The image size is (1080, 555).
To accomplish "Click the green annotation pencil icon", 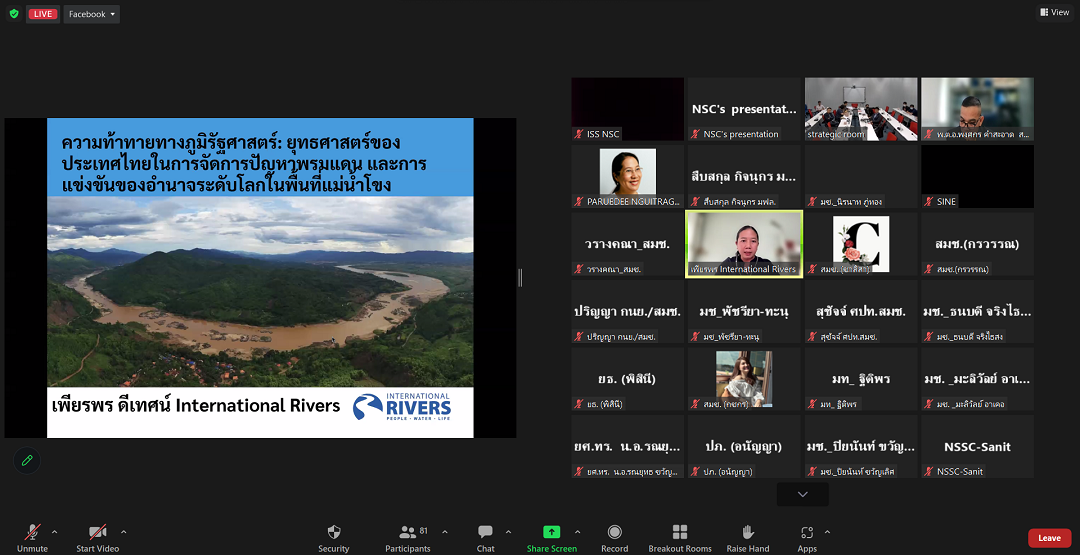I will (27, 460).
